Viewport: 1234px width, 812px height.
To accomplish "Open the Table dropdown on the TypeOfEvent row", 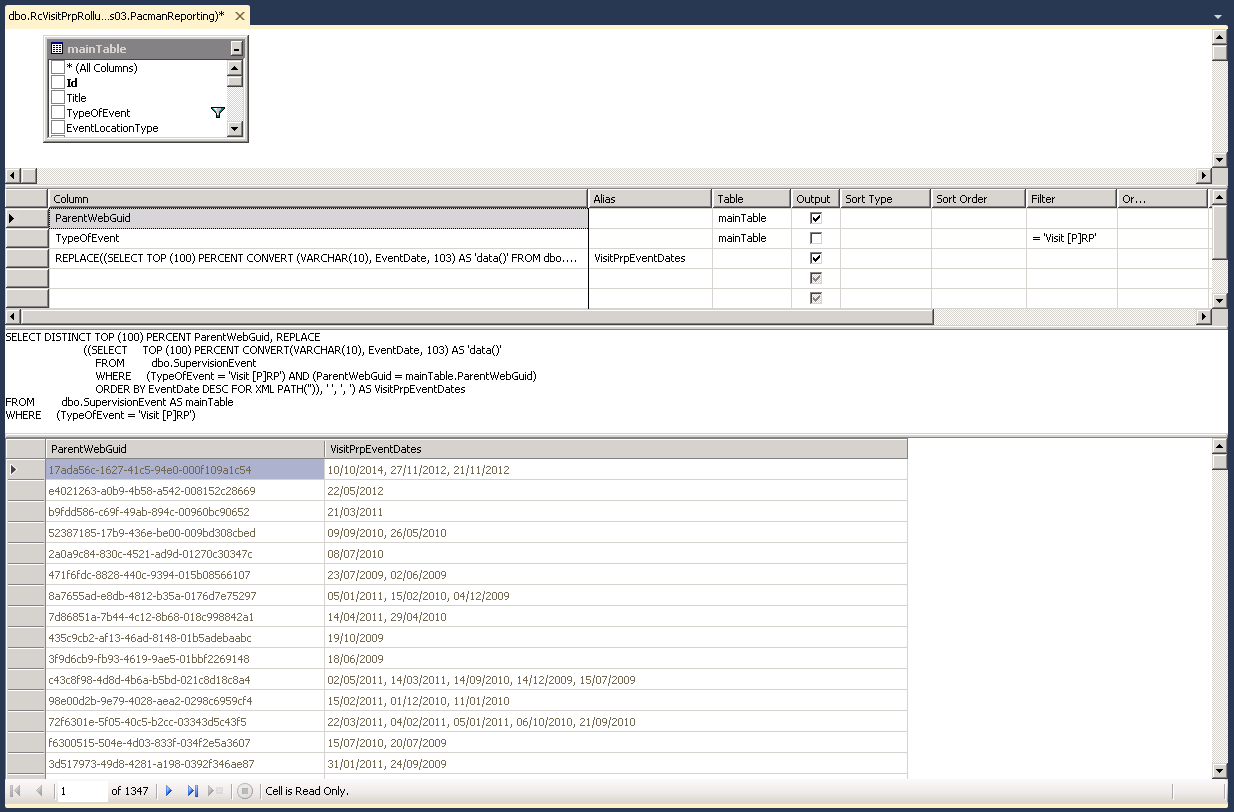I will click(752, 238).
